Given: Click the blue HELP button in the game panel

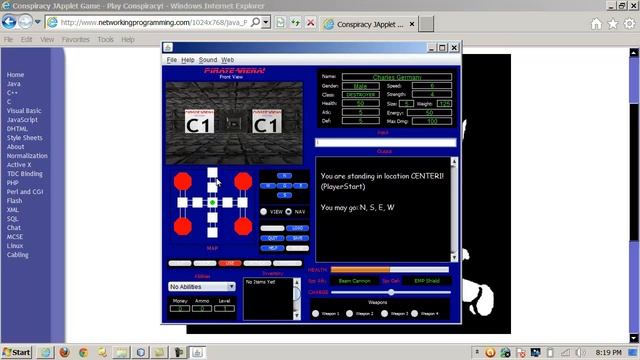Looking at the screenshot, I should [x=272, y=248].
